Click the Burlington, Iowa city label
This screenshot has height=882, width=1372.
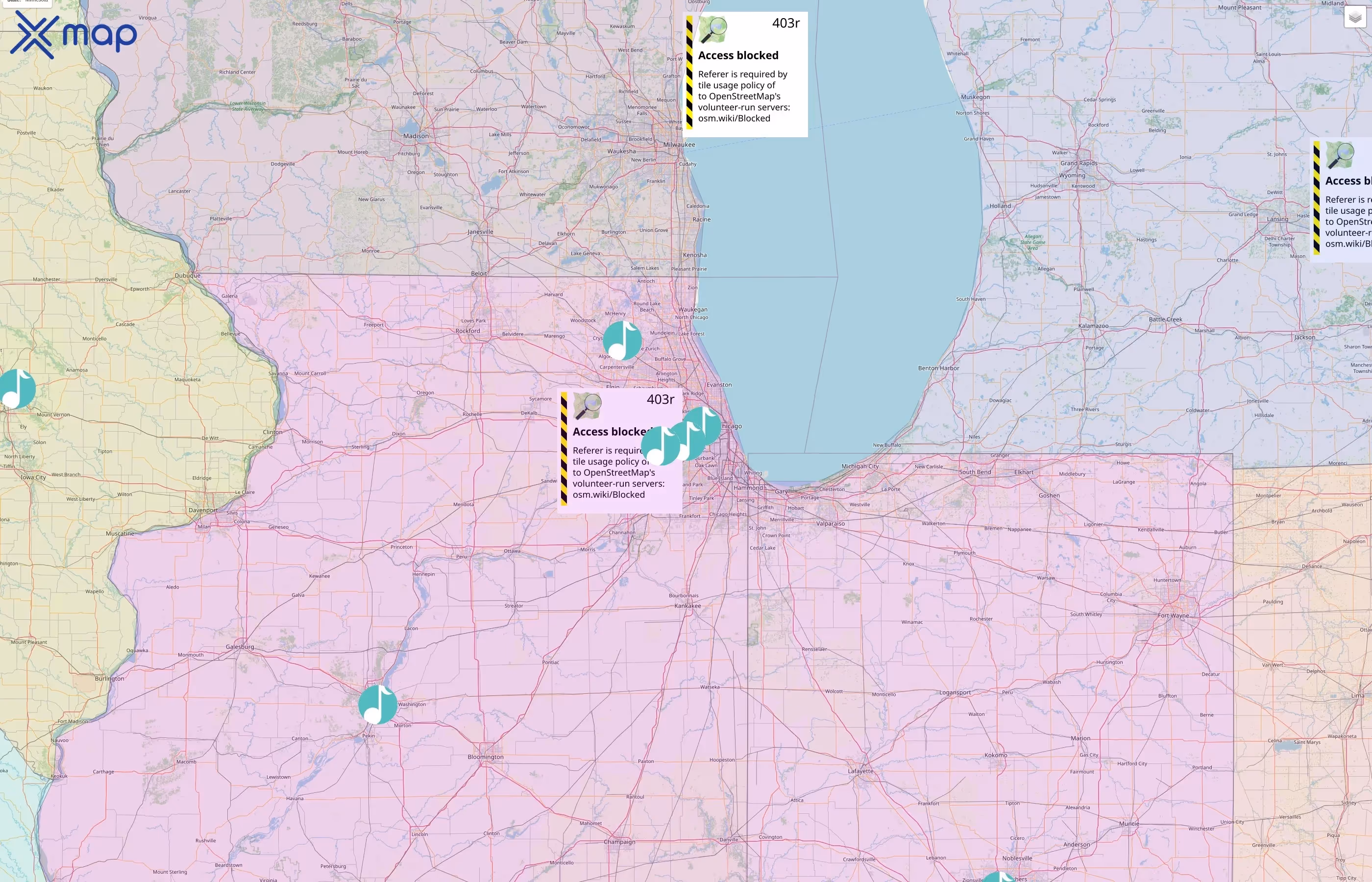point(109,679)
